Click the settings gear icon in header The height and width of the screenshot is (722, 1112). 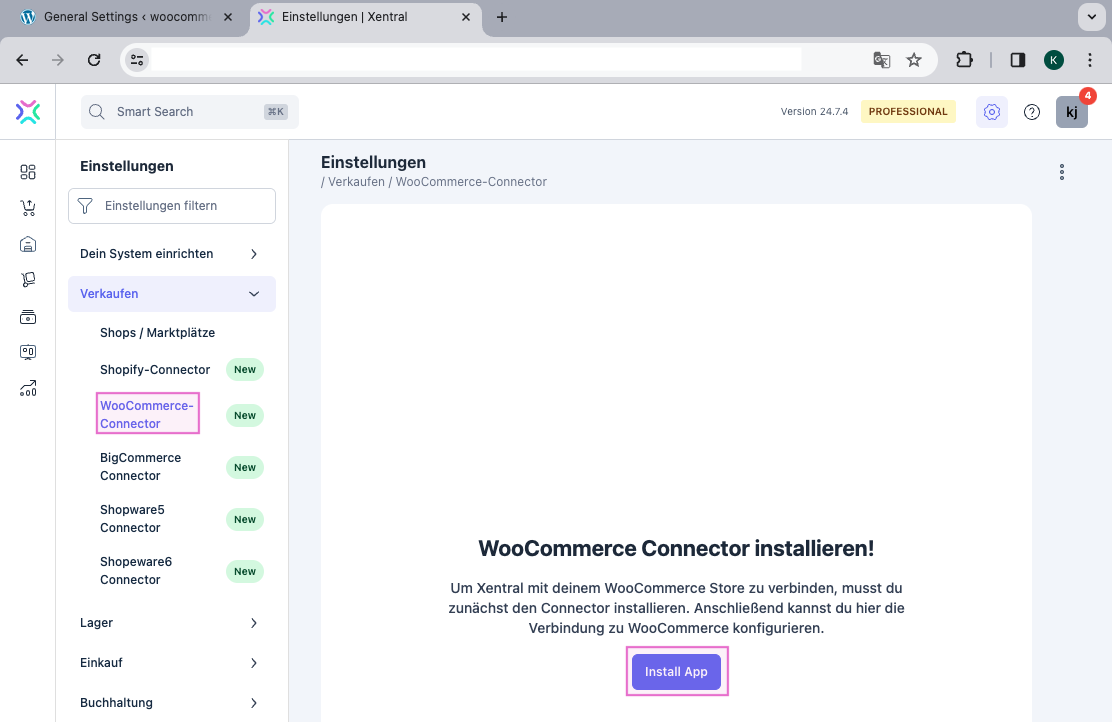pos(991,112)
